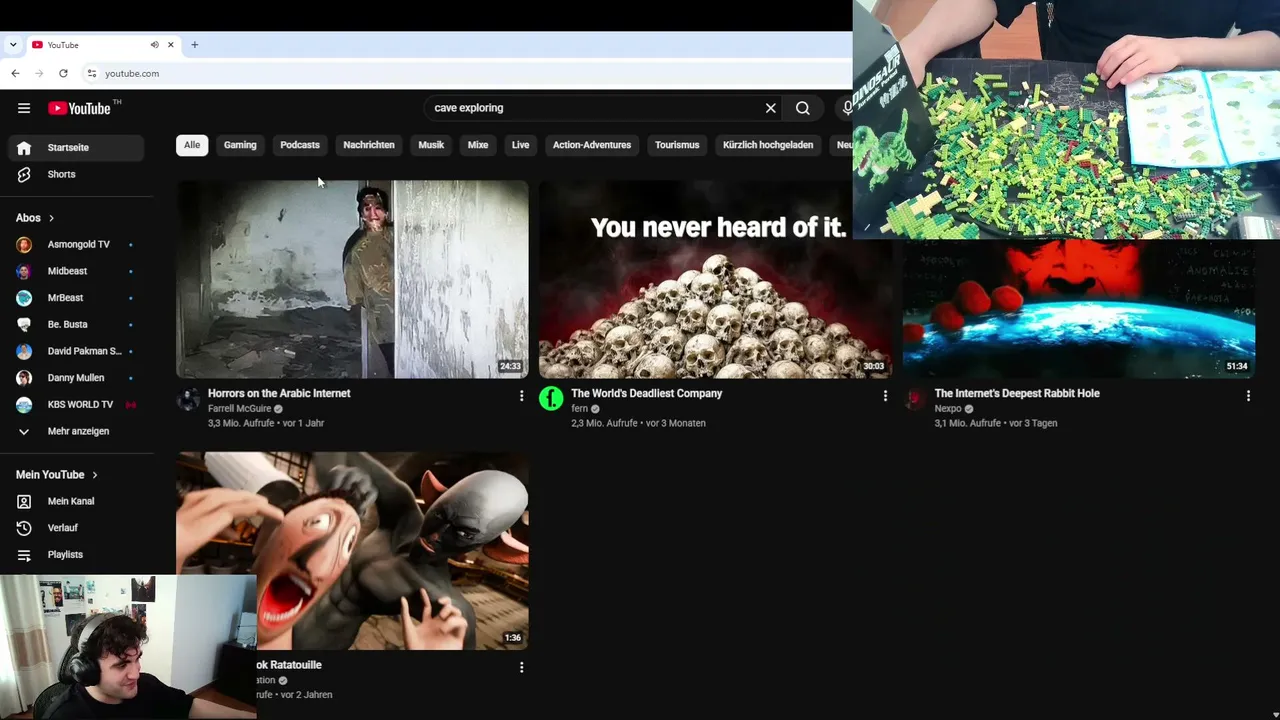Close the YouTube browser tab

coord(171,45)
